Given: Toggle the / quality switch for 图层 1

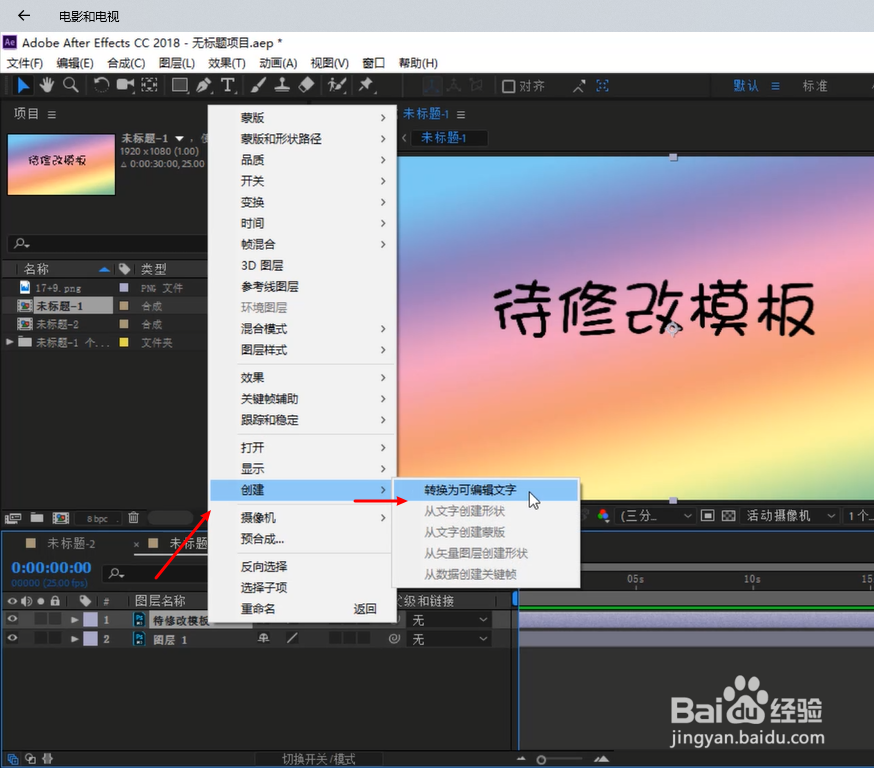Looking at the screenshot, I should click(292, 638).
